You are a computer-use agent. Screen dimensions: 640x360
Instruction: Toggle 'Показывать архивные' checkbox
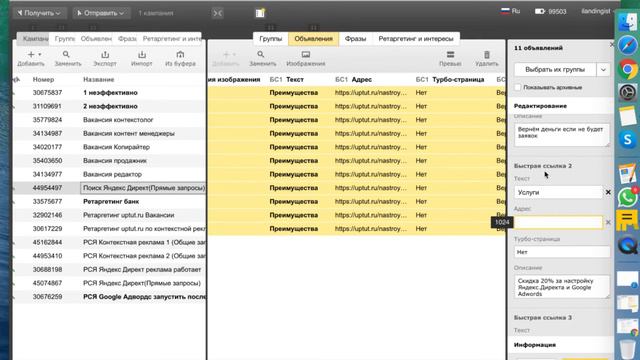518,87
